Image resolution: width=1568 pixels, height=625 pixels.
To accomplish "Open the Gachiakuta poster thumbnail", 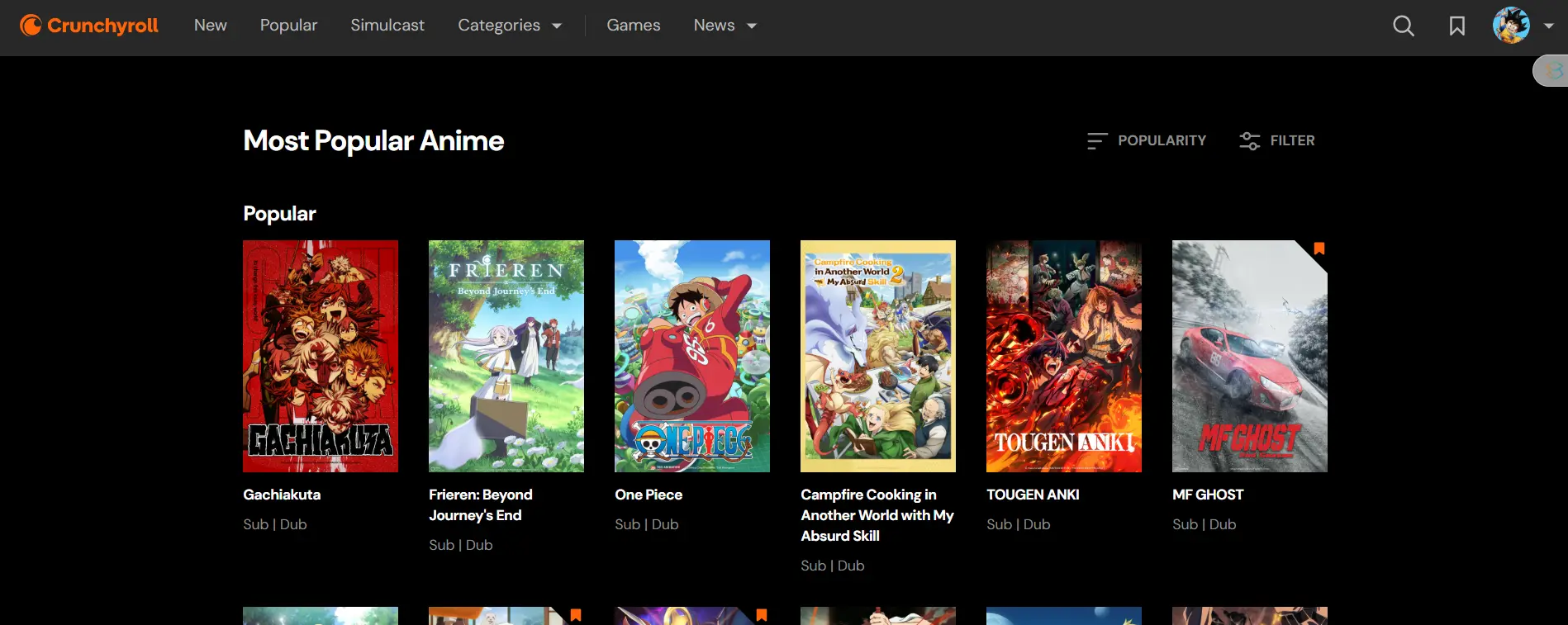I will [x=321, y=356].
